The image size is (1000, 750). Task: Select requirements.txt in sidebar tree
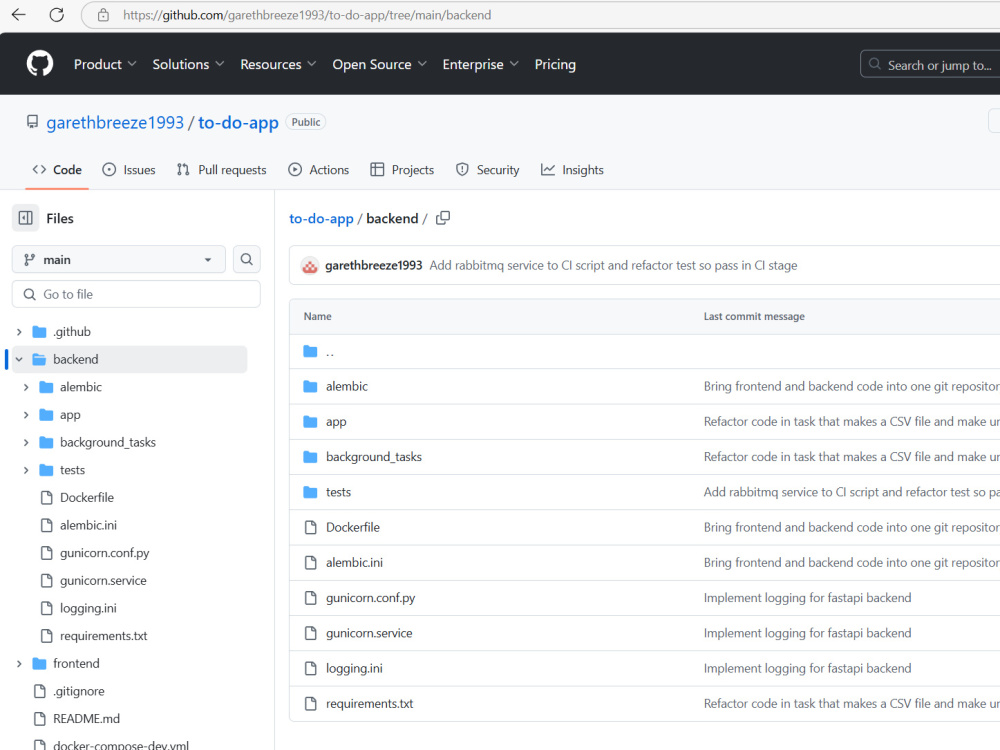[103, 636]
